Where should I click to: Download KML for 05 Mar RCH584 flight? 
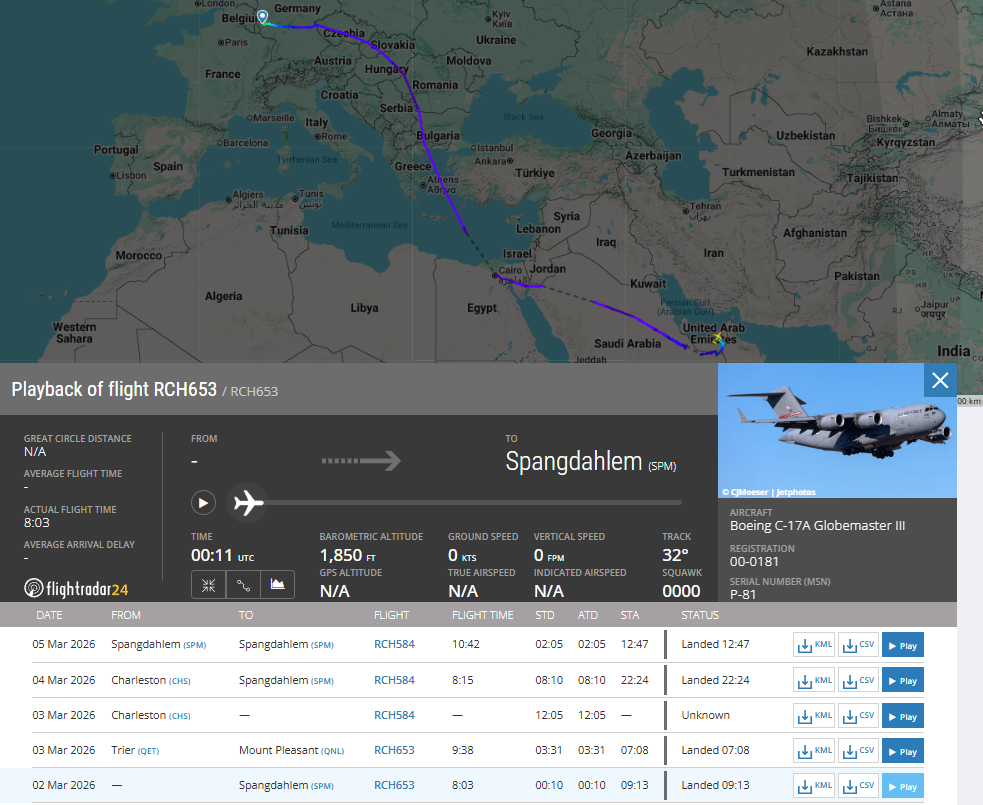tap(814, 645)
